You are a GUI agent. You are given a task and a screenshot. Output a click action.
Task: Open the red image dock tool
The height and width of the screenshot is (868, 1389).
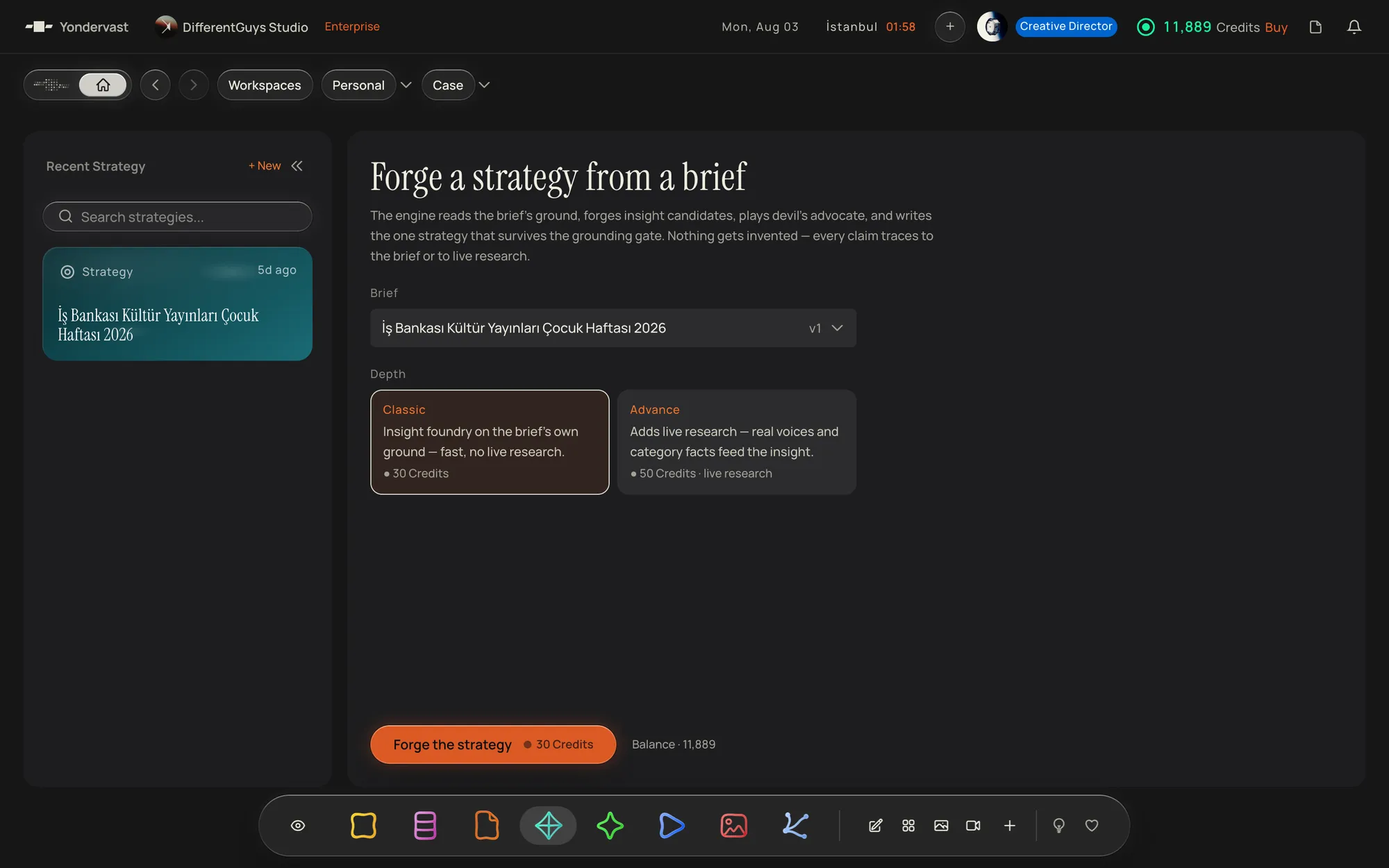[x=733, y=826]
